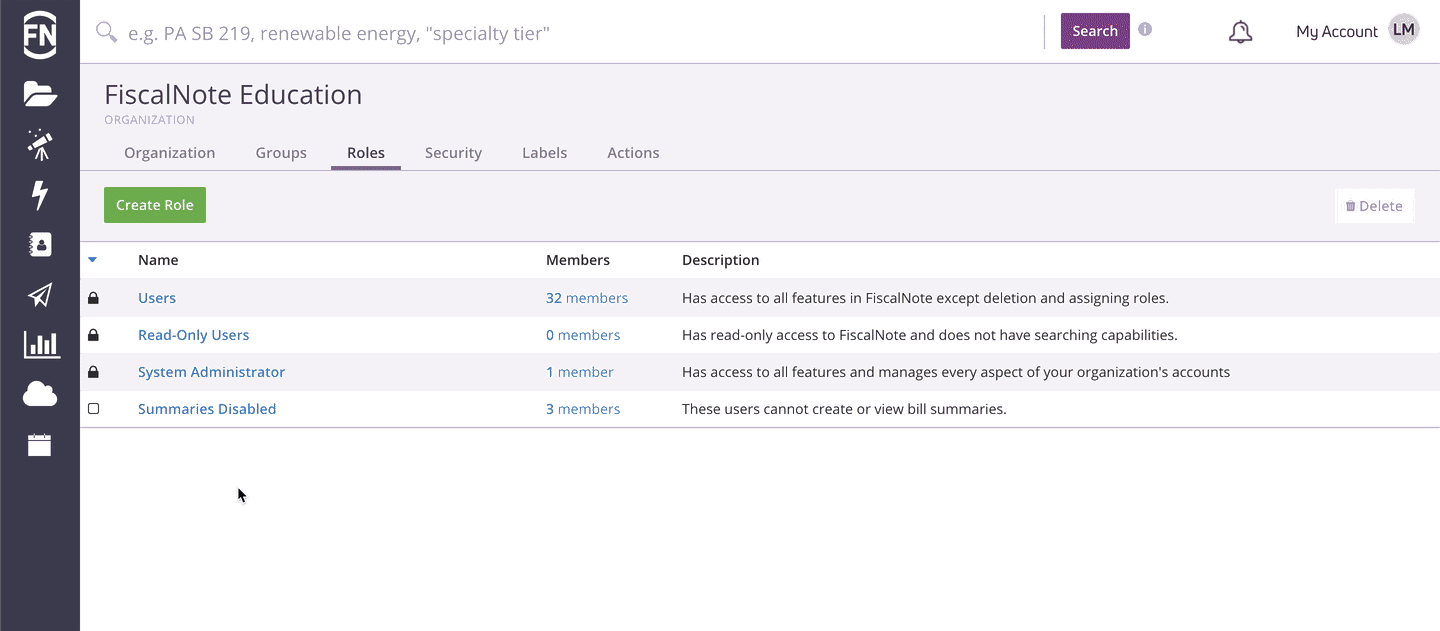View the 1 member link

click(x=580, y=372)
